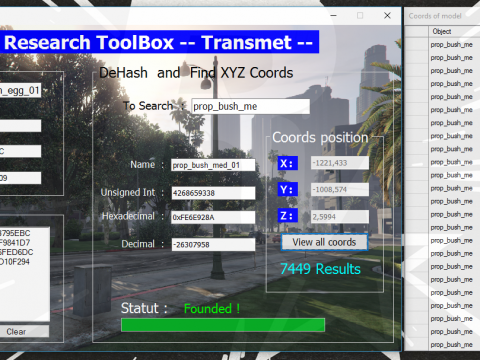480x360 pixels.
Task: Click the Decimal field showing -26307958
Action: pyautogui.click(x=213, y=245)
